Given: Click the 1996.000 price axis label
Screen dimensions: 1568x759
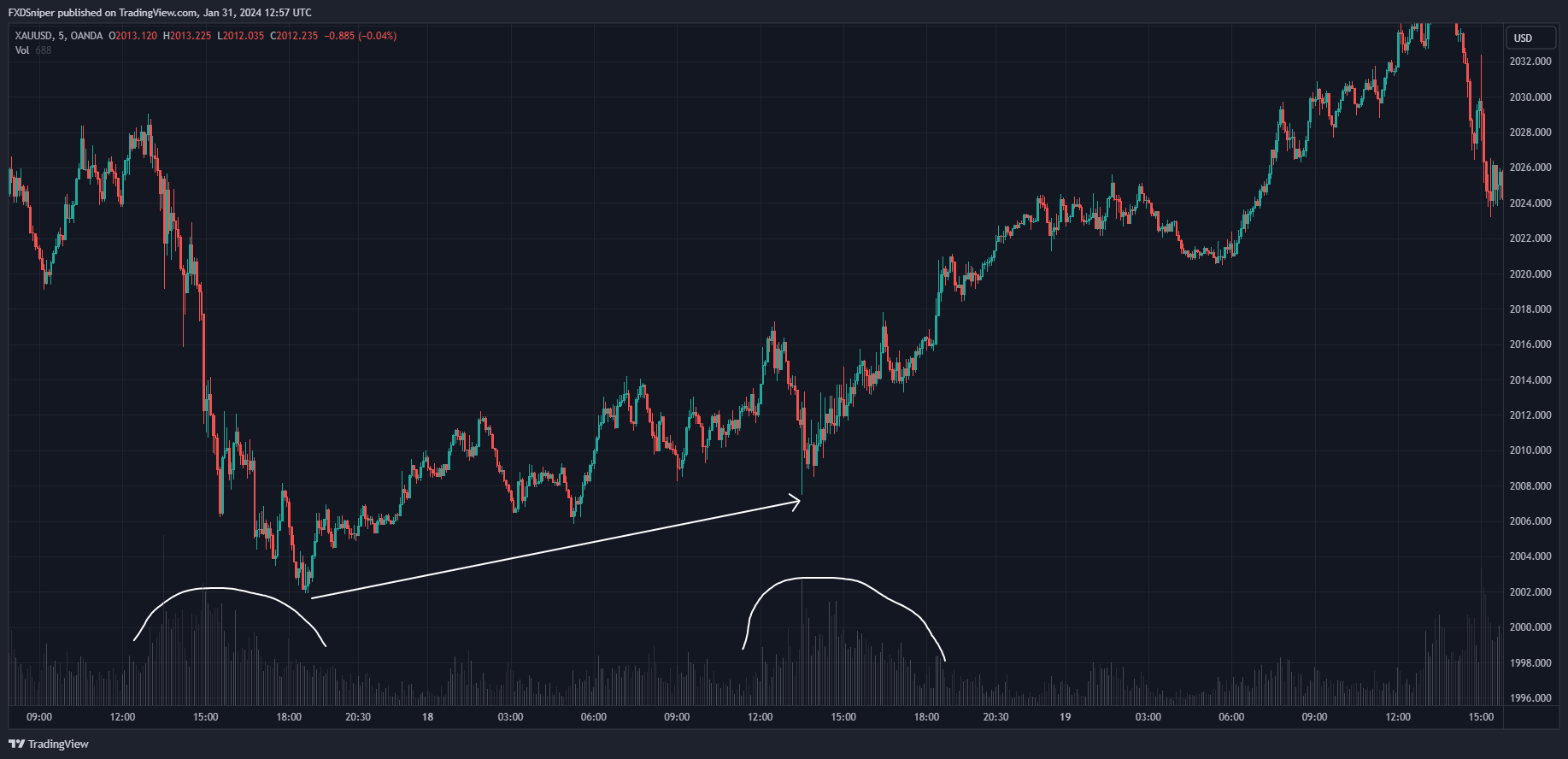Looking at the screenshot, I should [1530, 698].
